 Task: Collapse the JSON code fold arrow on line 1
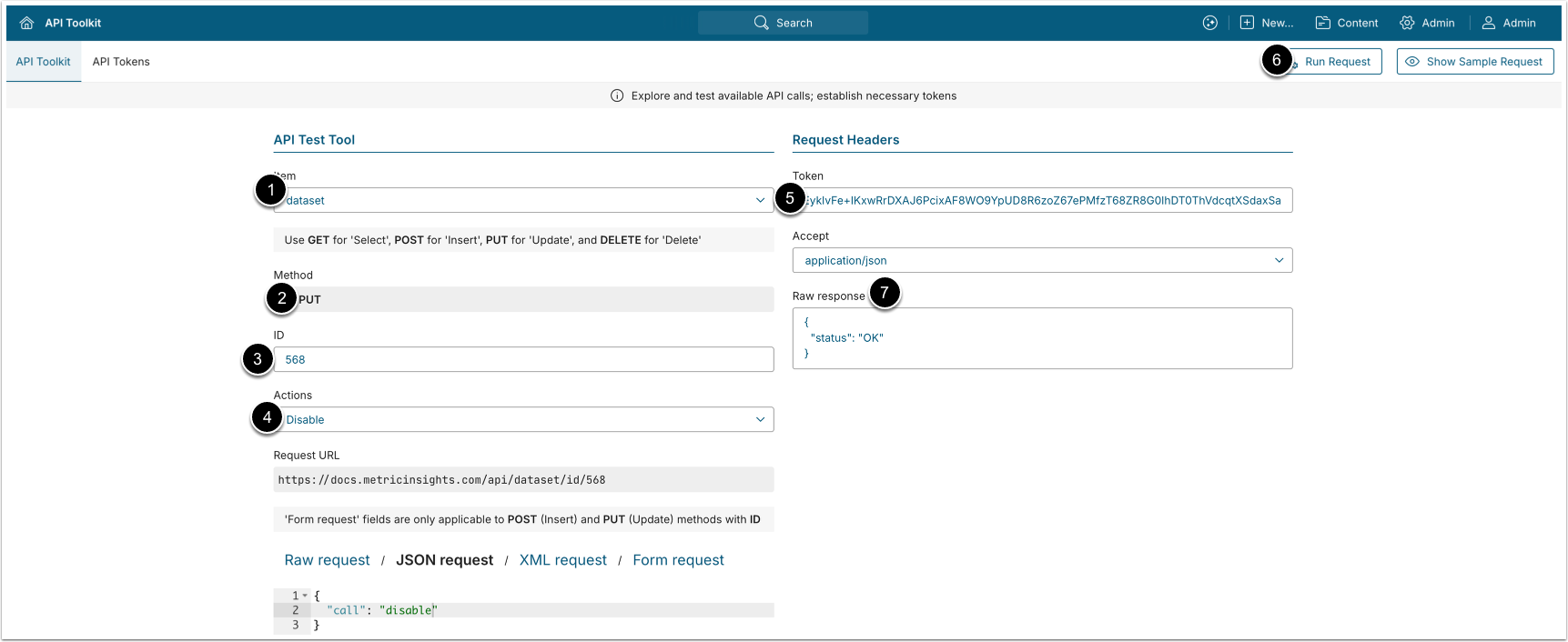305,596
